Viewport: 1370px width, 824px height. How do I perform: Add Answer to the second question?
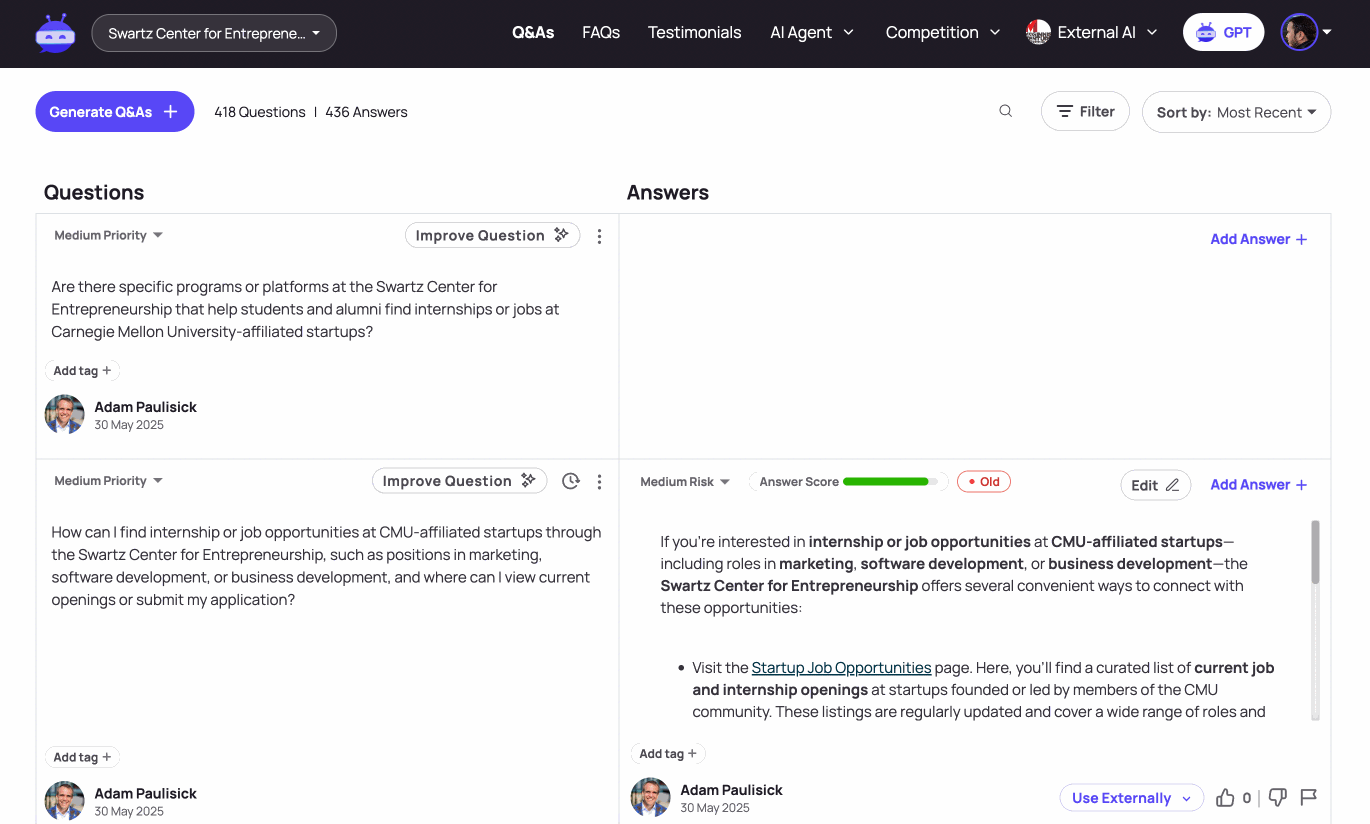click(1258, 485)
